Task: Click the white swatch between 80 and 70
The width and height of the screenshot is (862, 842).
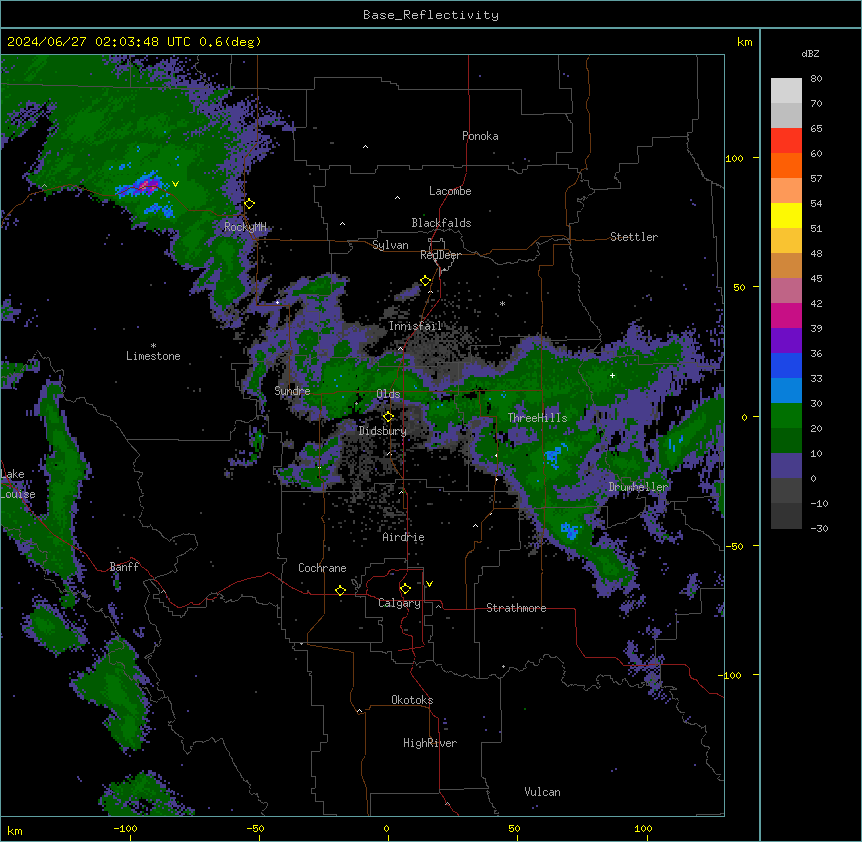Action: pyautogui.click(x=786, y=91)
